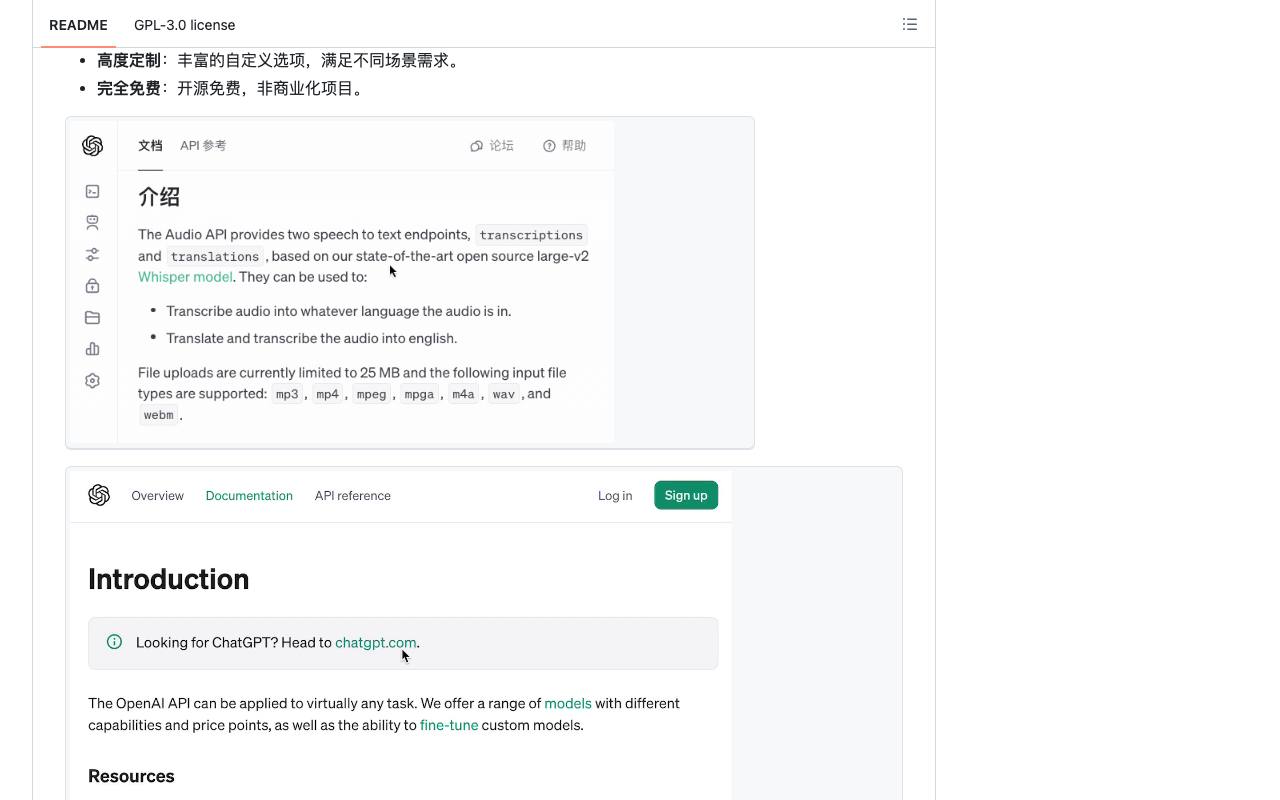Click the 论坛 forum link
Screen dimensions: 1280x800
point(492,146)
